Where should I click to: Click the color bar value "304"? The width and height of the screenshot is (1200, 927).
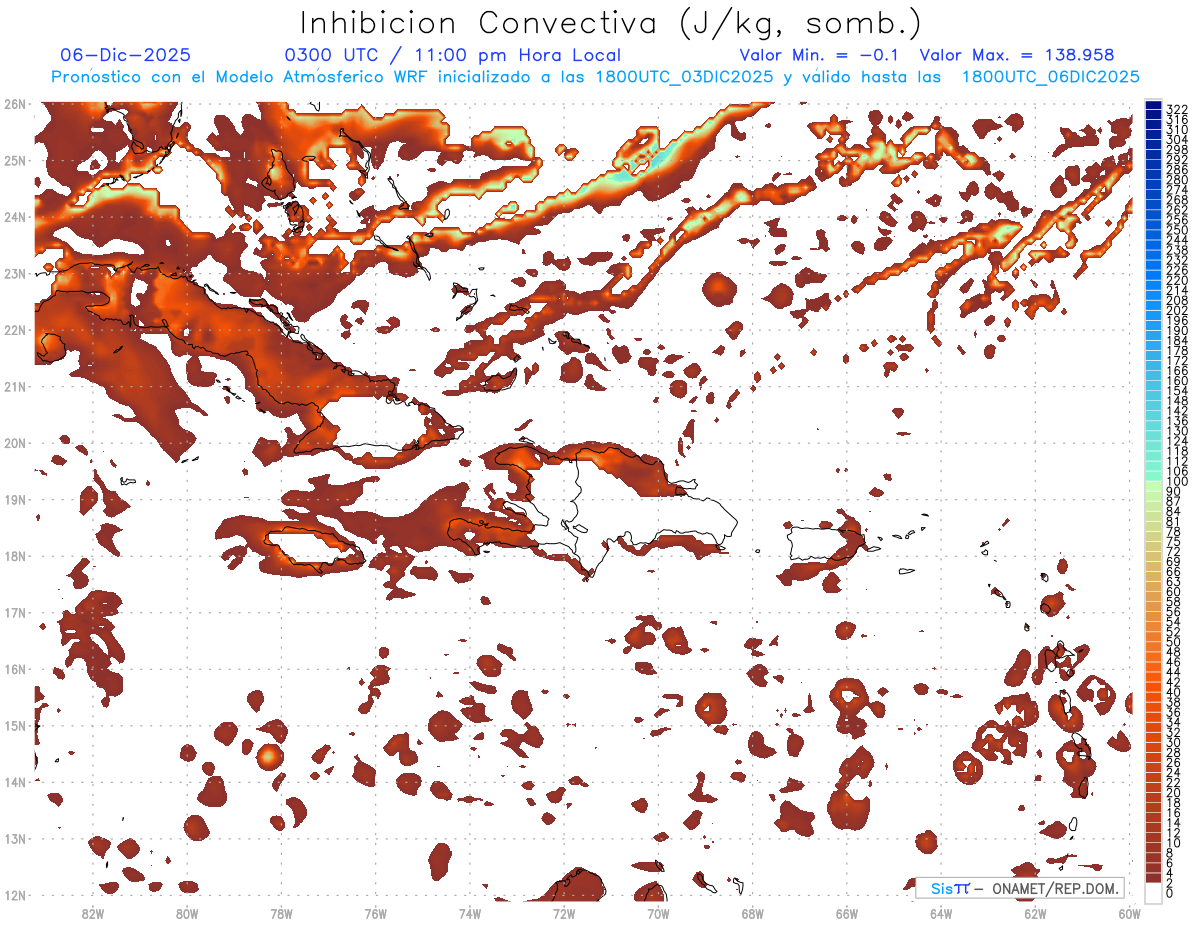pyautogui.click(x=1176, y=139)
